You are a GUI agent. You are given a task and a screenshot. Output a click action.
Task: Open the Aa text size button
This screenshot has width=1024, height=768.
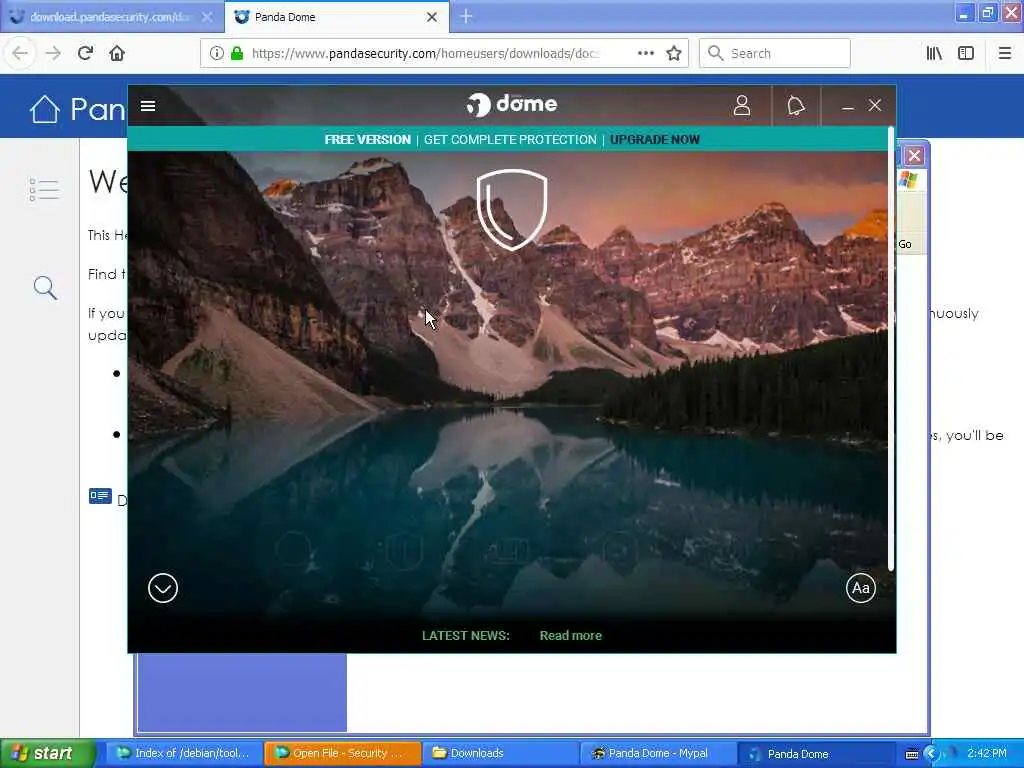point(861,588)
